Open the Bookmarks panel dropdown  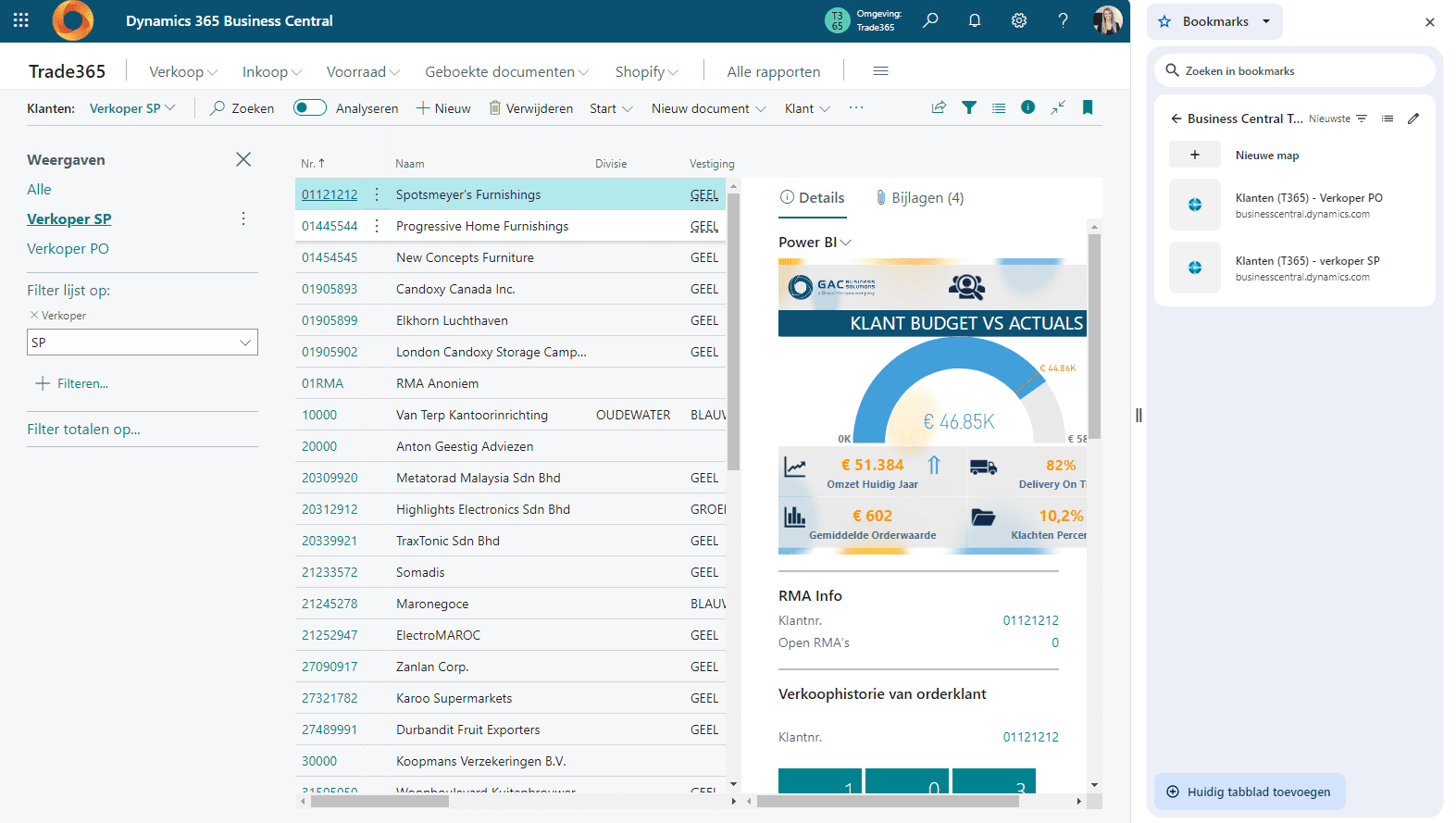(x=1214, y=21)
